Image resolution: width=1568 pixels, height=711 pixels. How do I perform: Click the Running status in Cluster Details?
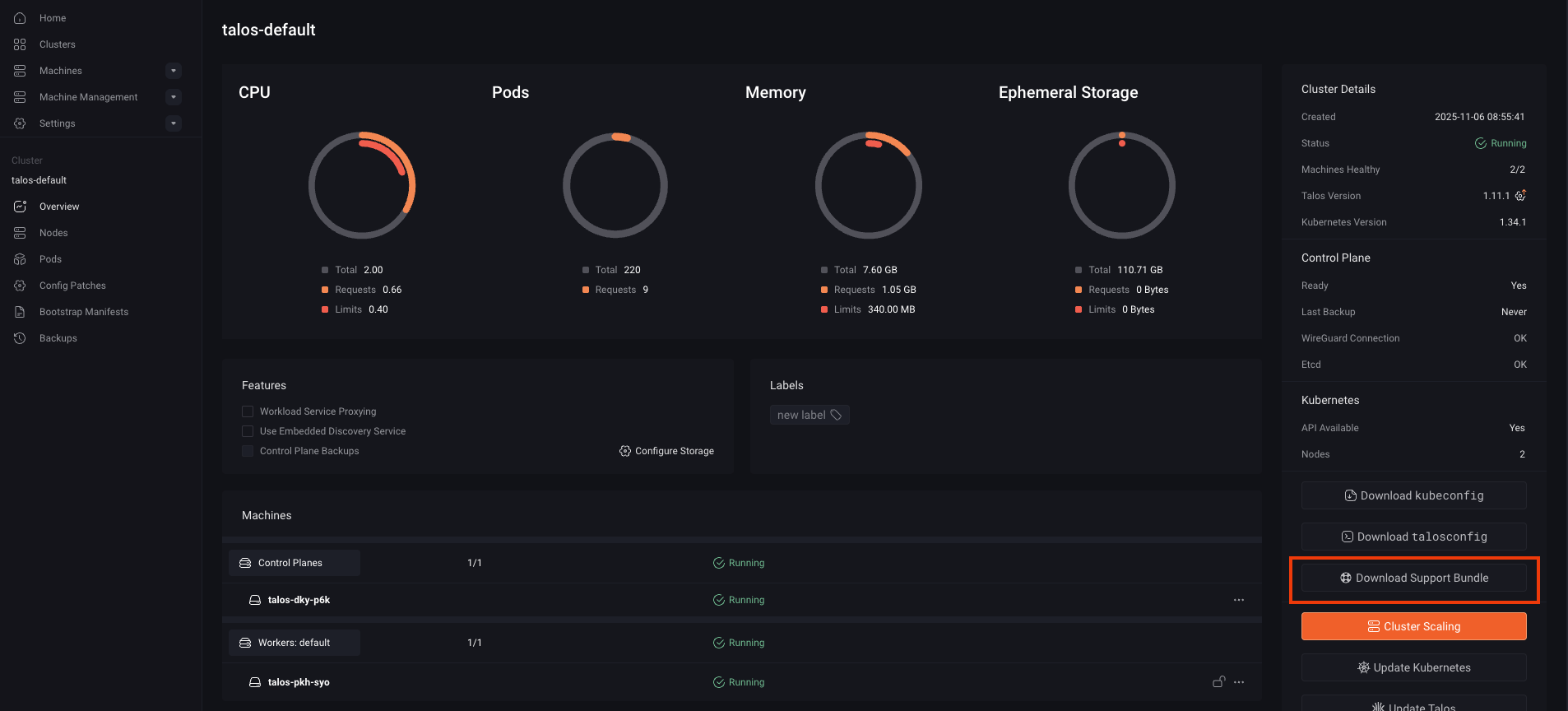click(1501, 143)
